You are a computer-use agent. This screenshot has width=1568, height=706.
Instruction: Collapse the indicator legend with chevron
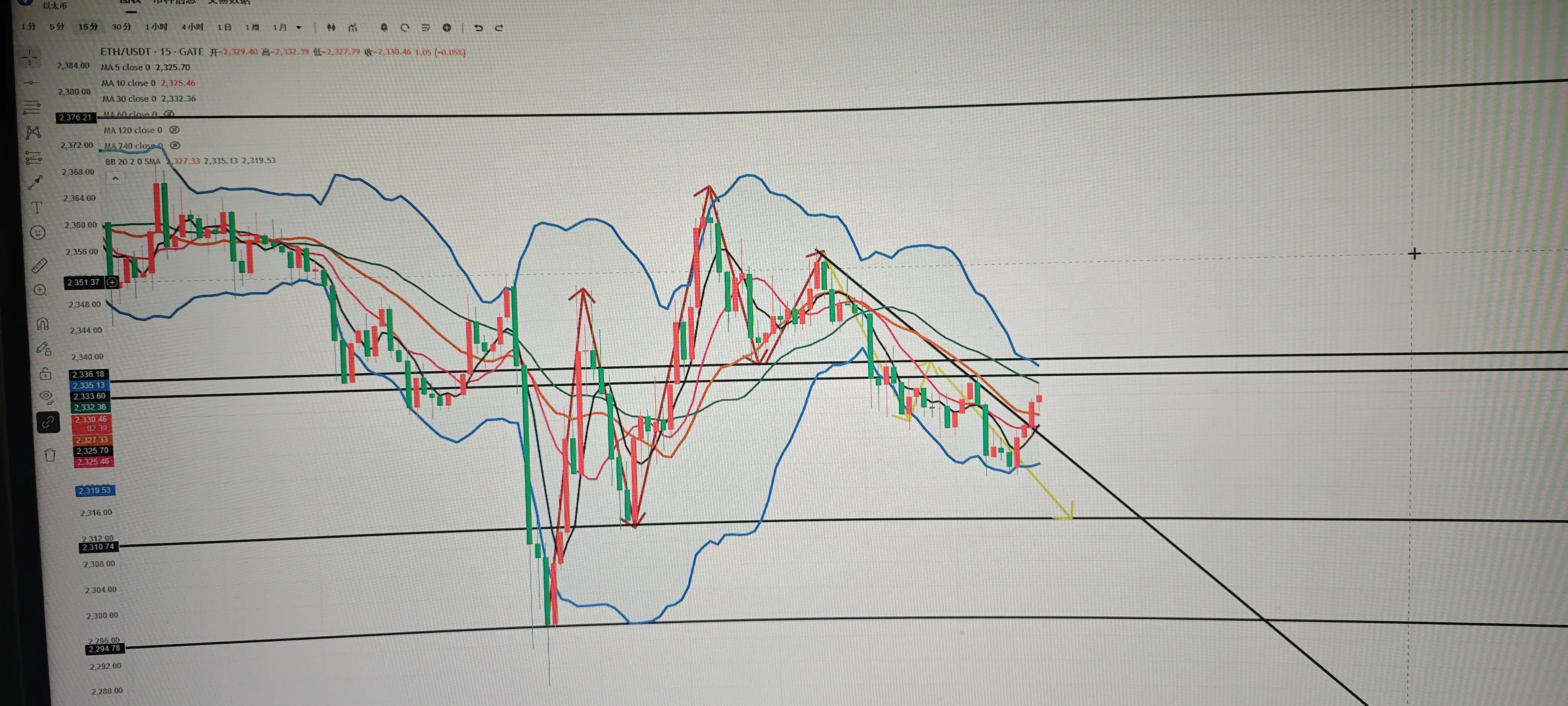(115, 178)
